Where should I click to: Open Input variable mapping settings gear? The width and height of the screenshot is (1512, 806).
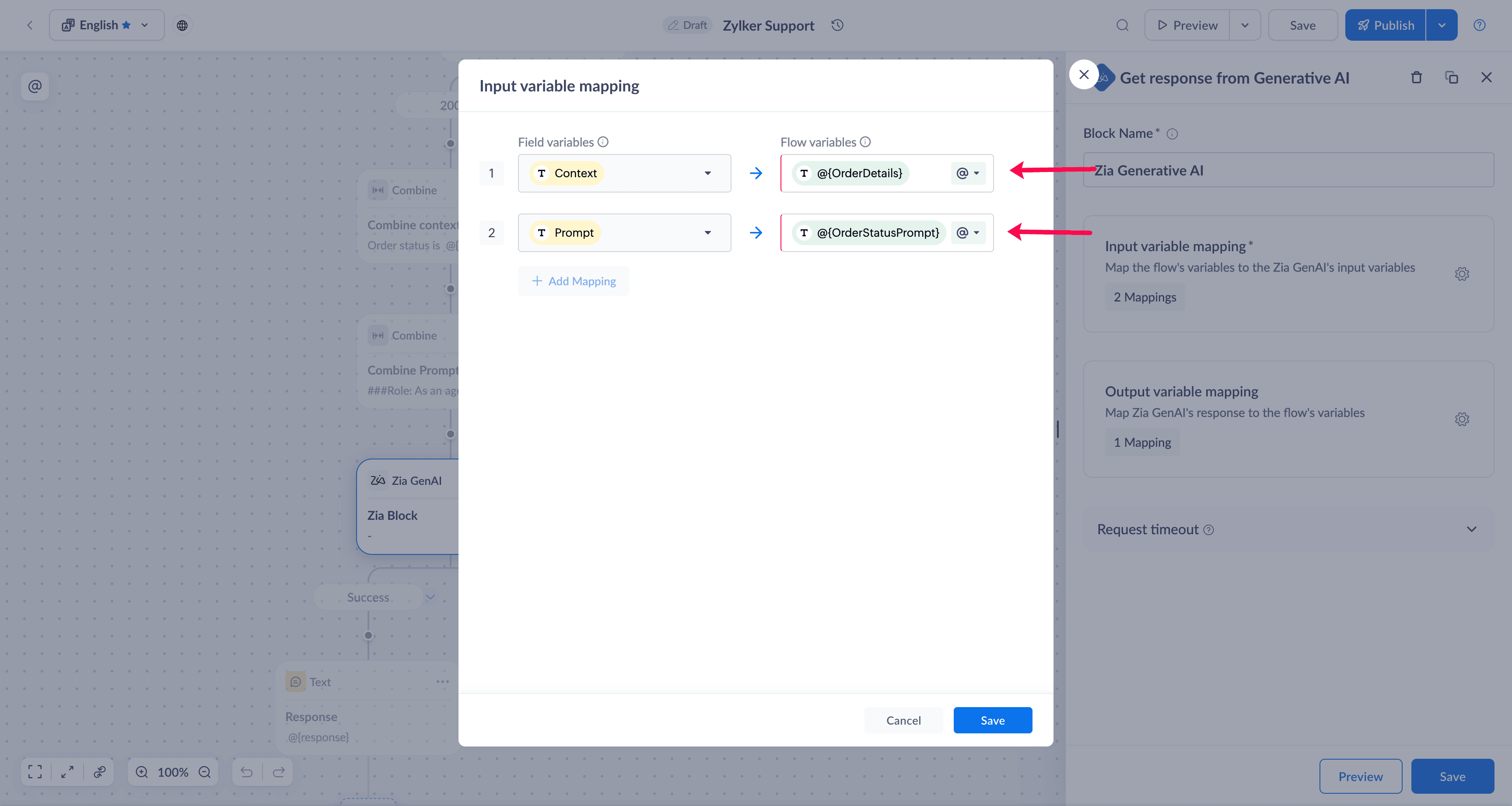point(1462,274)
